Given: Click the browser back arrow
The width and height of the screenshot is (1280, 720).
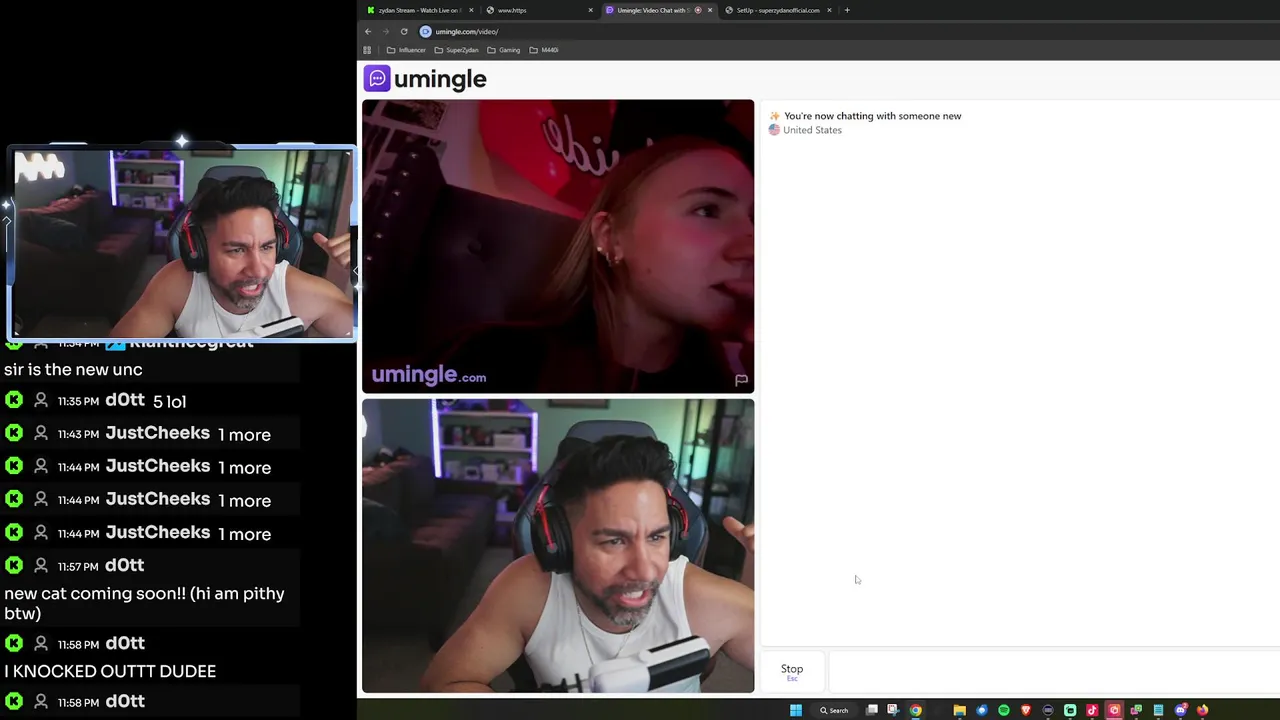Looking at the screenshot, I should (368, 31).
